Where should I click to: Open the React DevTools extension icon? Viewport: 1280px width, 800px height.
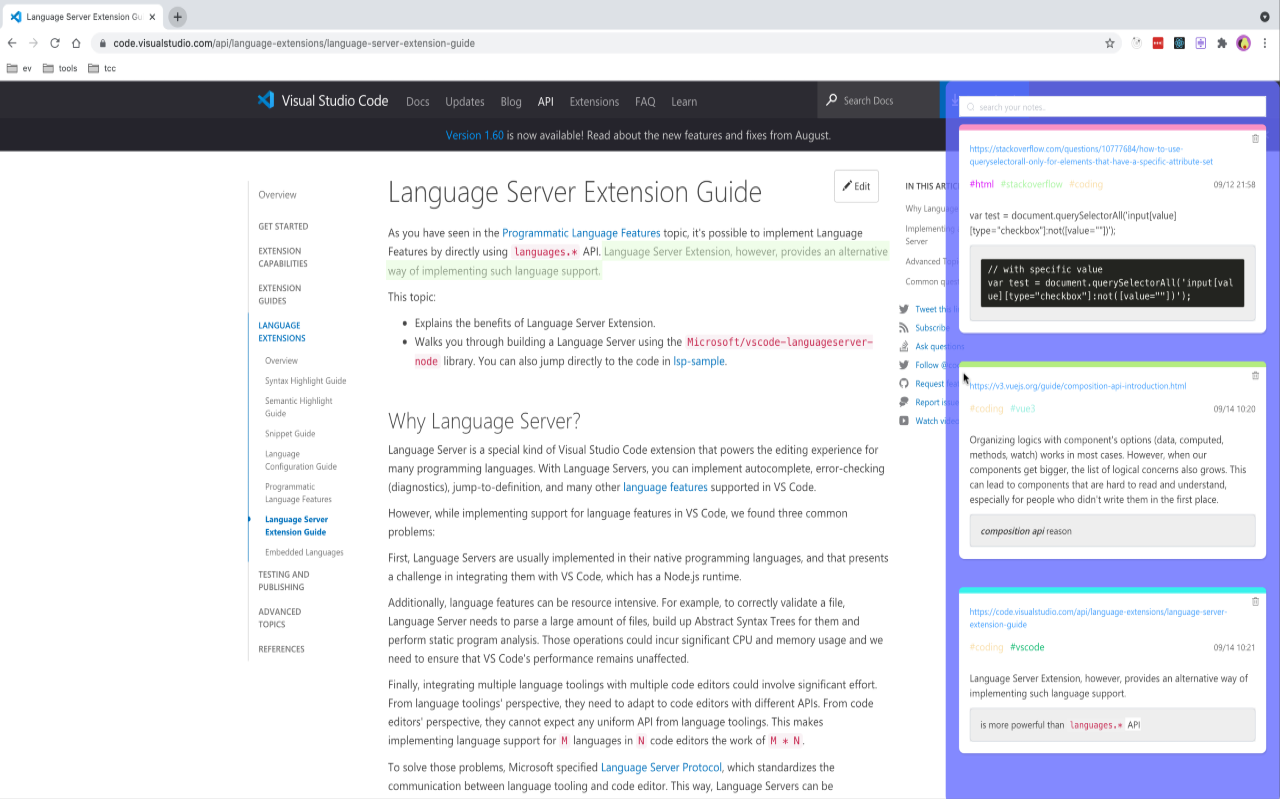[x=1179, y=43]
